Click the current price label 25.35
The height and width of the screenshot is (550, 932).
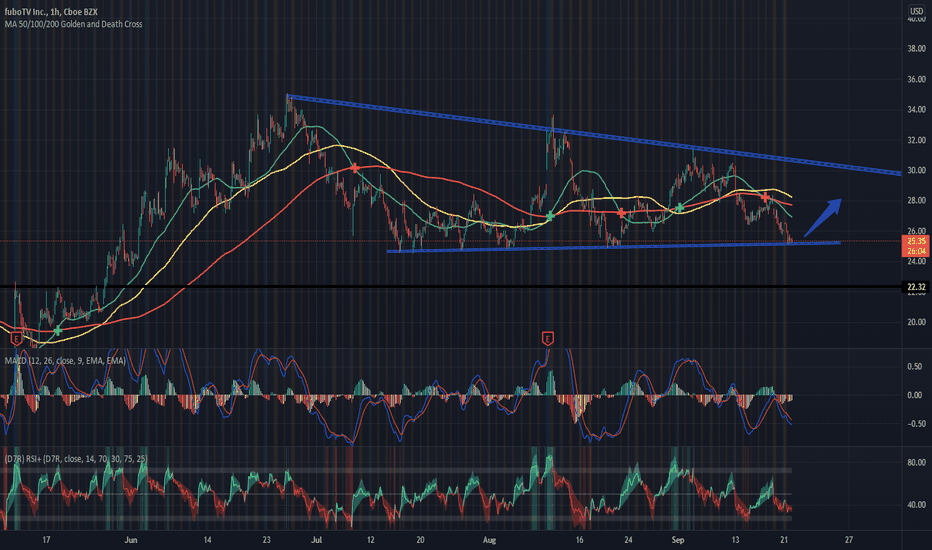tap(916, 241)
